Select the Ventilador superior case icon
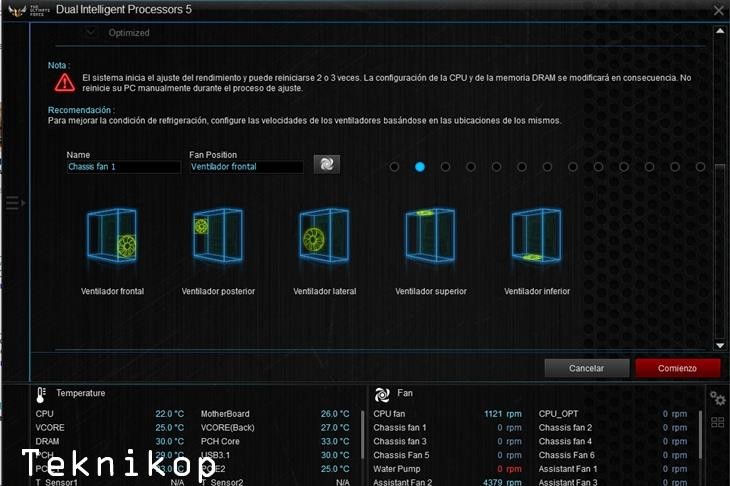730x486 pixels. point(430,236)
